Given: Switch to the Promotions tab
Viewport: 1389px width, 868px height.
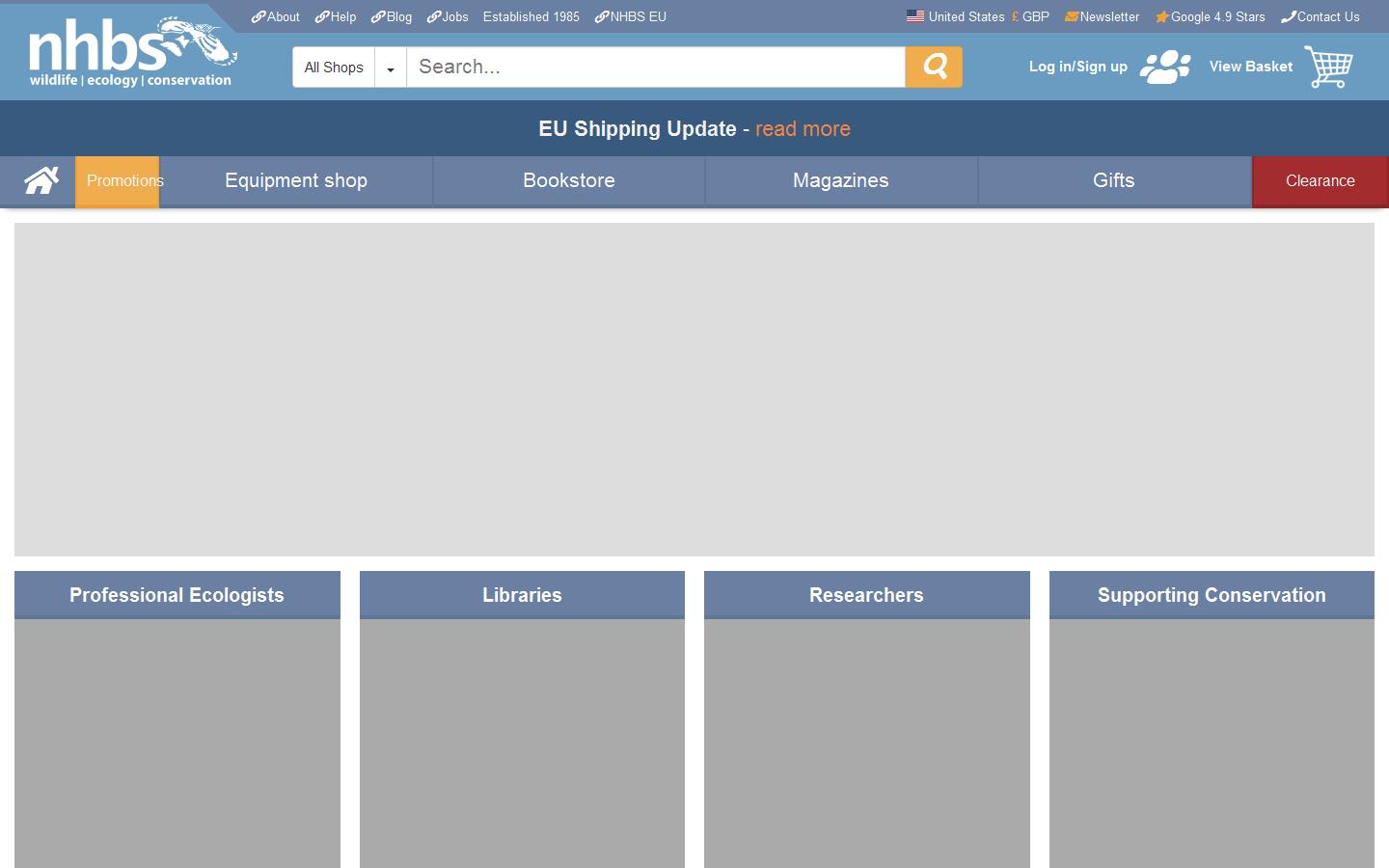Looking at the screenshot, I should (124, 180).
